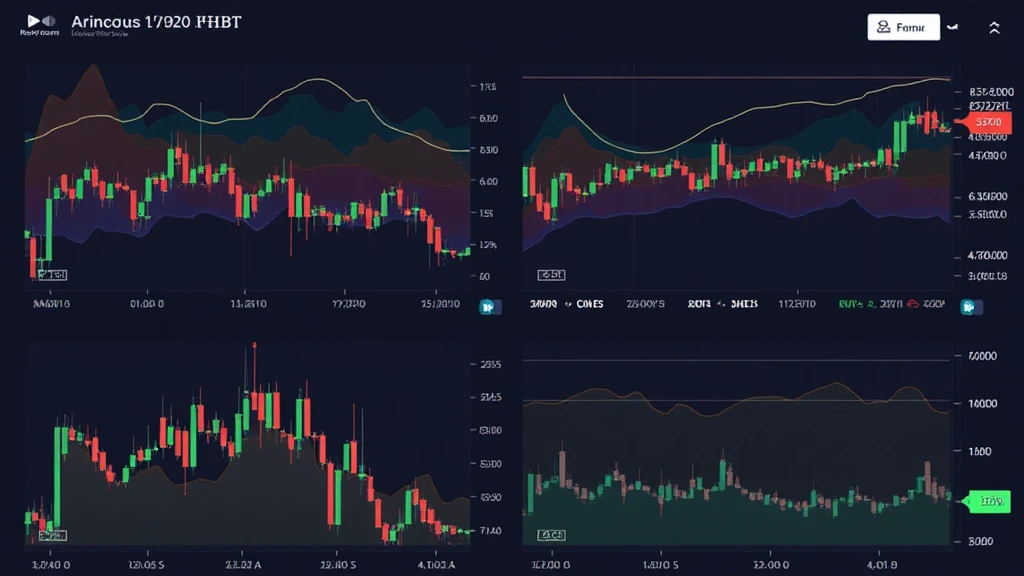Click the double-chevron expander in the top-right corner
The image size is (1024, 576).
coord(995,27)
